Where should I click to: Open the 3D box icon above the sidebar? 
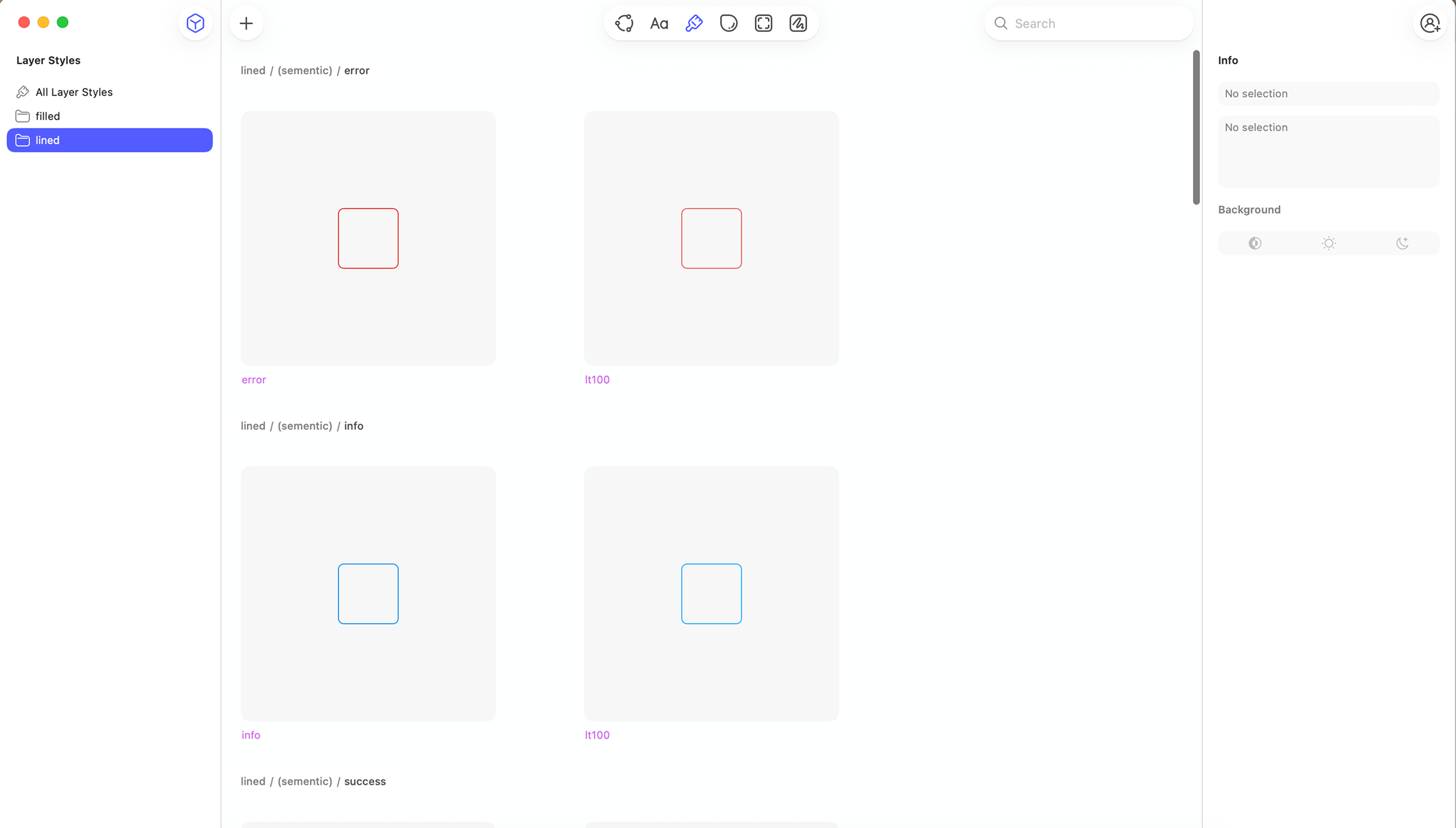[195, 23]
